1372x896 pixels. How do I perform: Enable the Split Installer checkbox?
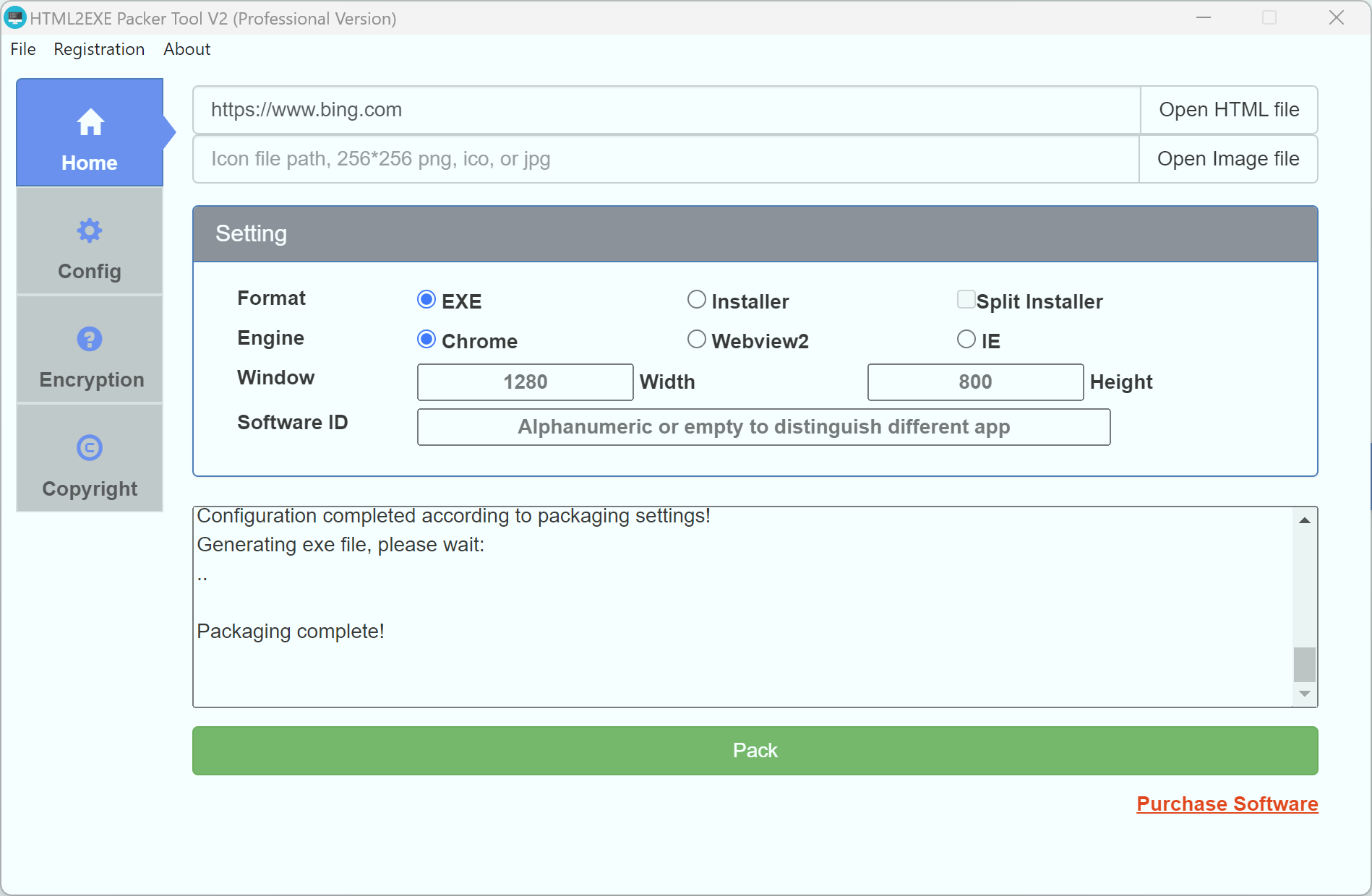coord(966,298)
